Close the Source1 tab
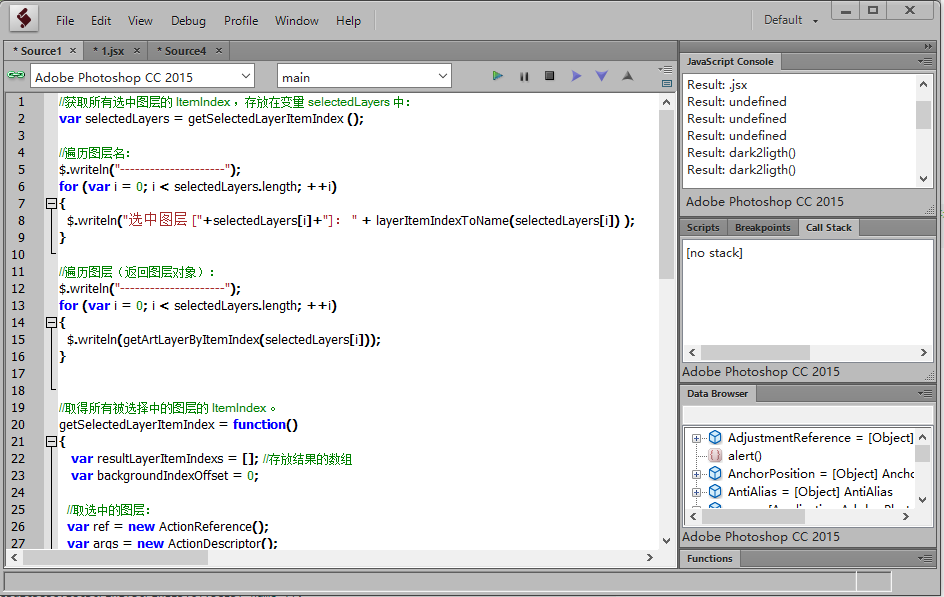 (73, 51)
